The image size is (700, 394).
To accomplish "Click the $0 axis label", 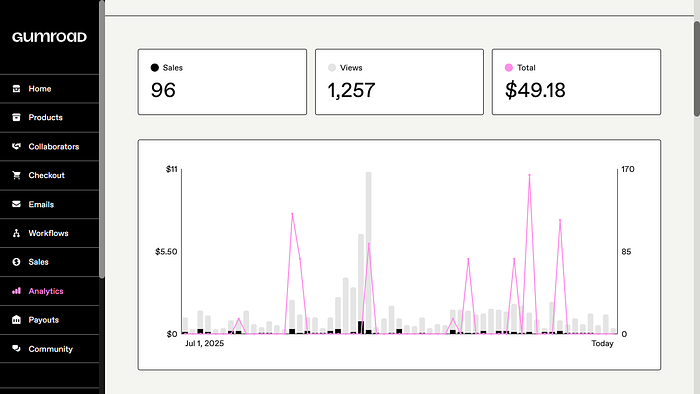I will click(172, 334).
